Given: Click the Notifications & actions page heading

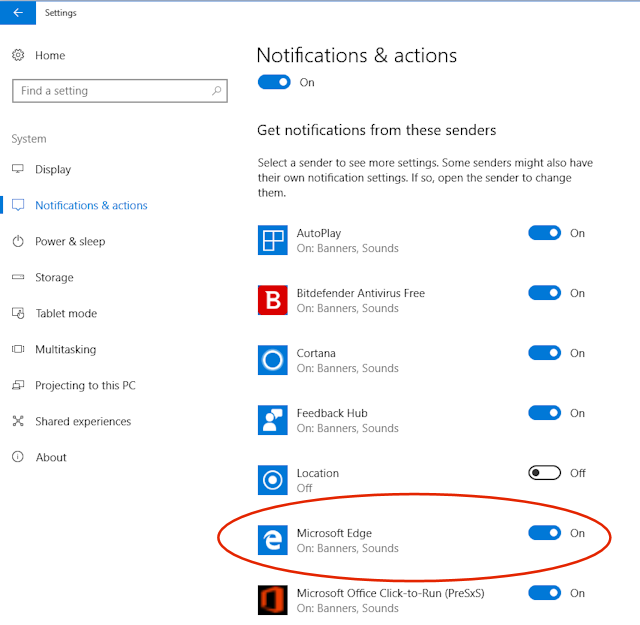Looking at the screenshot, I should [357, 55].
